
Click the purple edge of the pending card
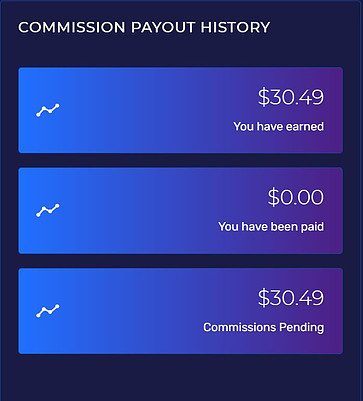pos(335,311)
